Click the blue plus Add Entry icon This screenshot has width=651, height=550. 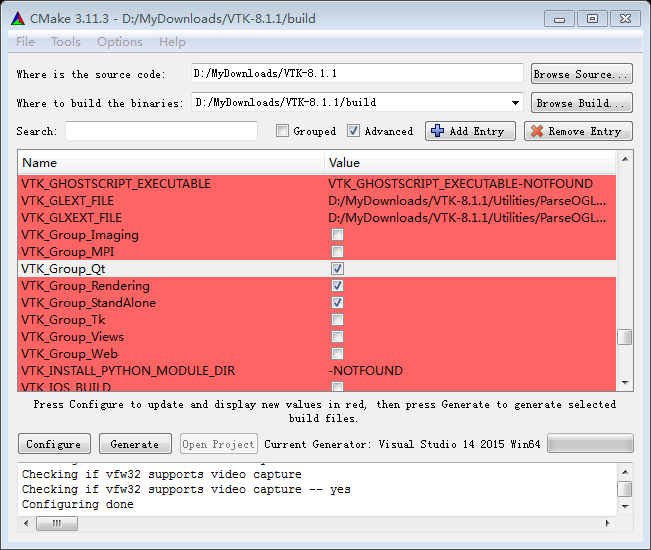tap(437, 131)
